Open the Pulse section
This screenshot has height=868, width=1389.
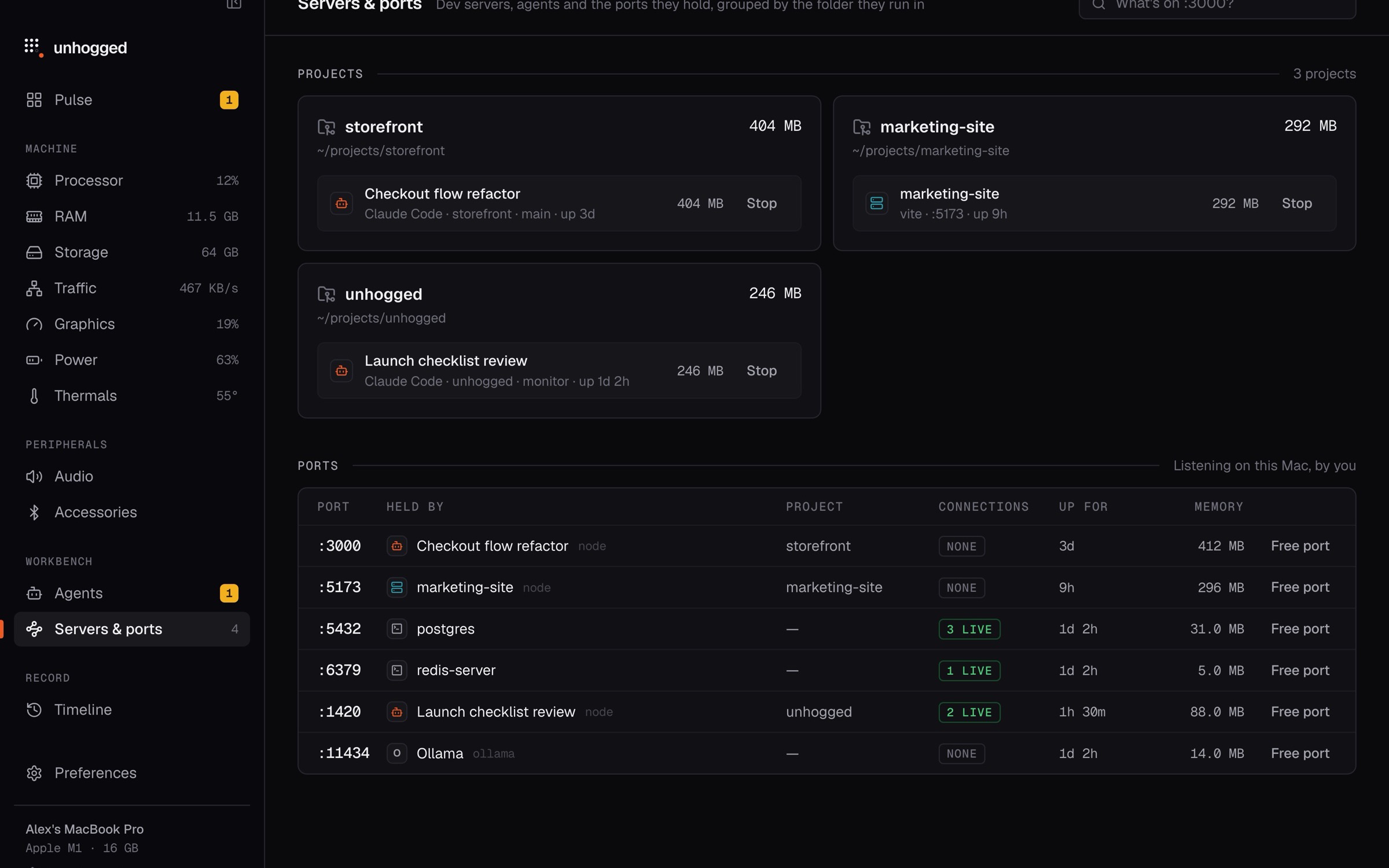pos(132,100)
